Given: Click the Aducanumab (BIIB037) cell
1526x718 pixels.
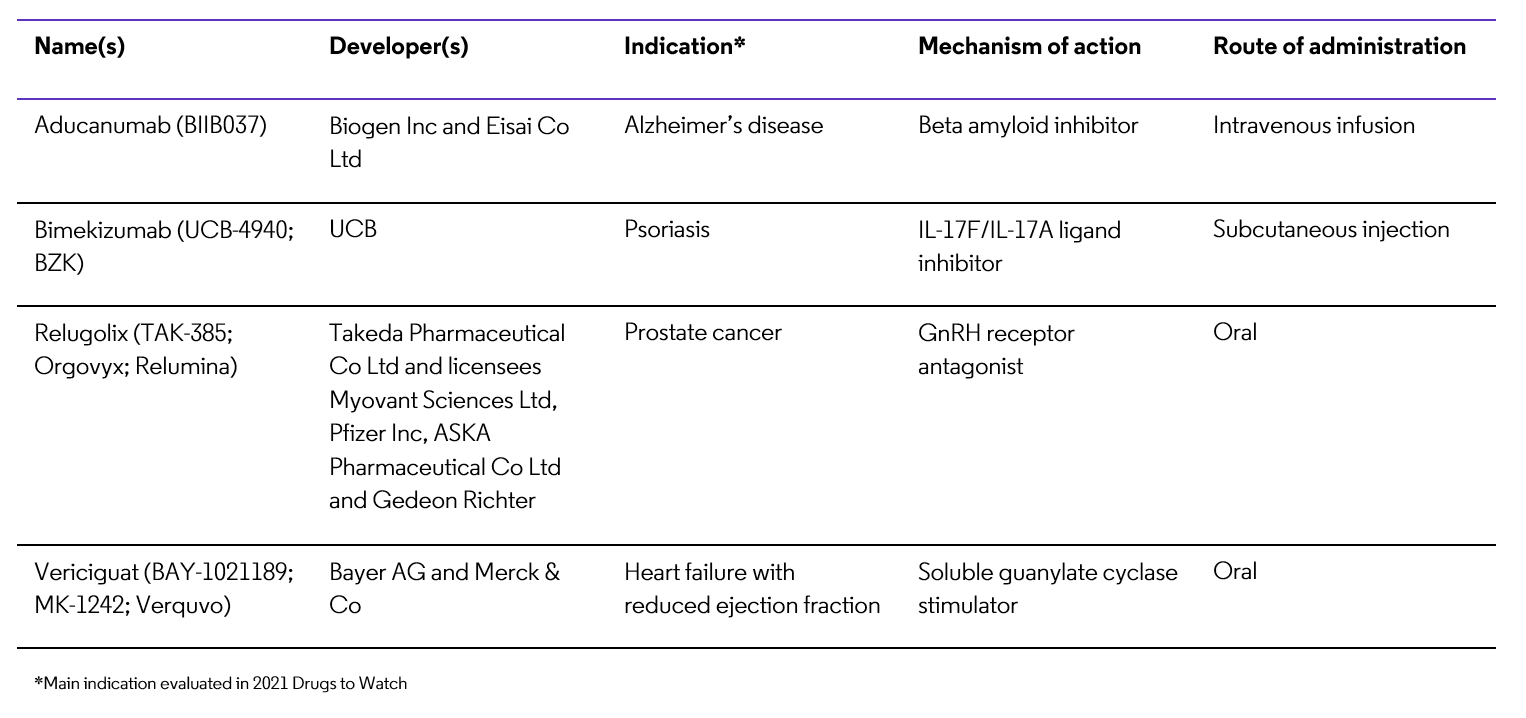Looking at the screenshot, I should 150,126.
